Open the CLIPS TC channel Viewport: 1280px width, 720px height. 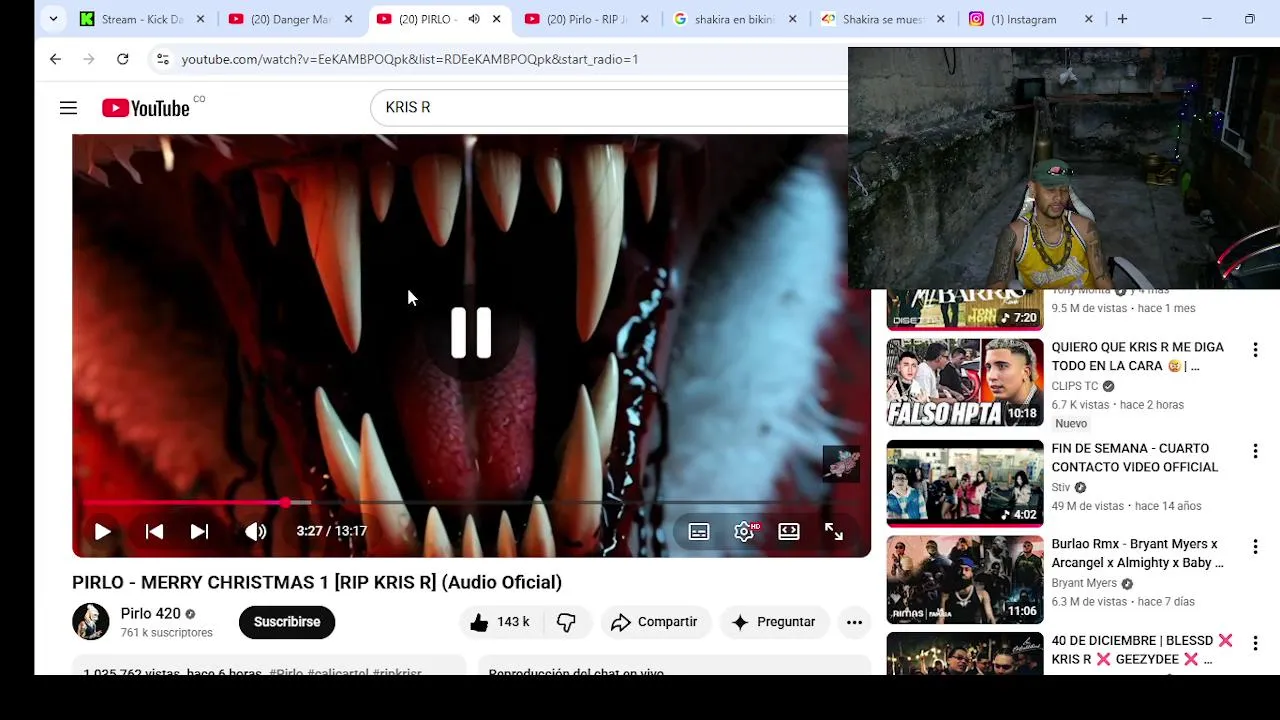coord(1075,386)
